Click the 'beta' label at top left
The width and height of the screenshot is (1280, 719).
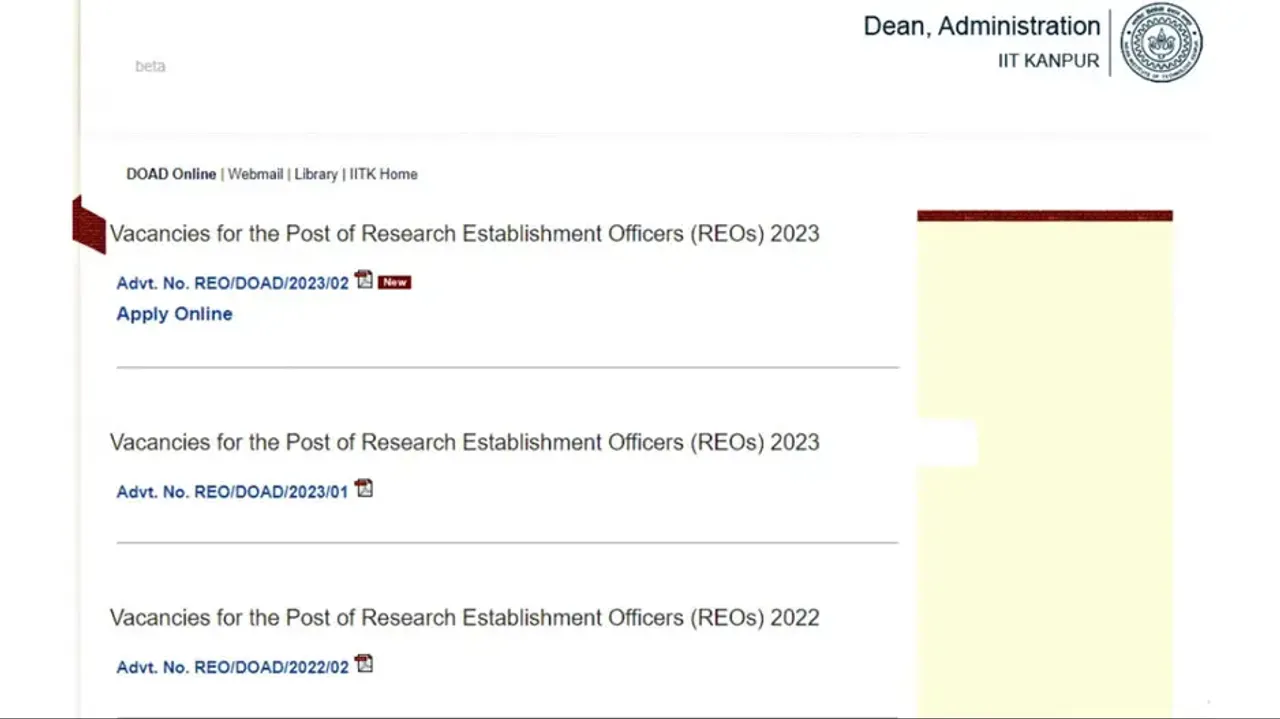tap(150, 66)
